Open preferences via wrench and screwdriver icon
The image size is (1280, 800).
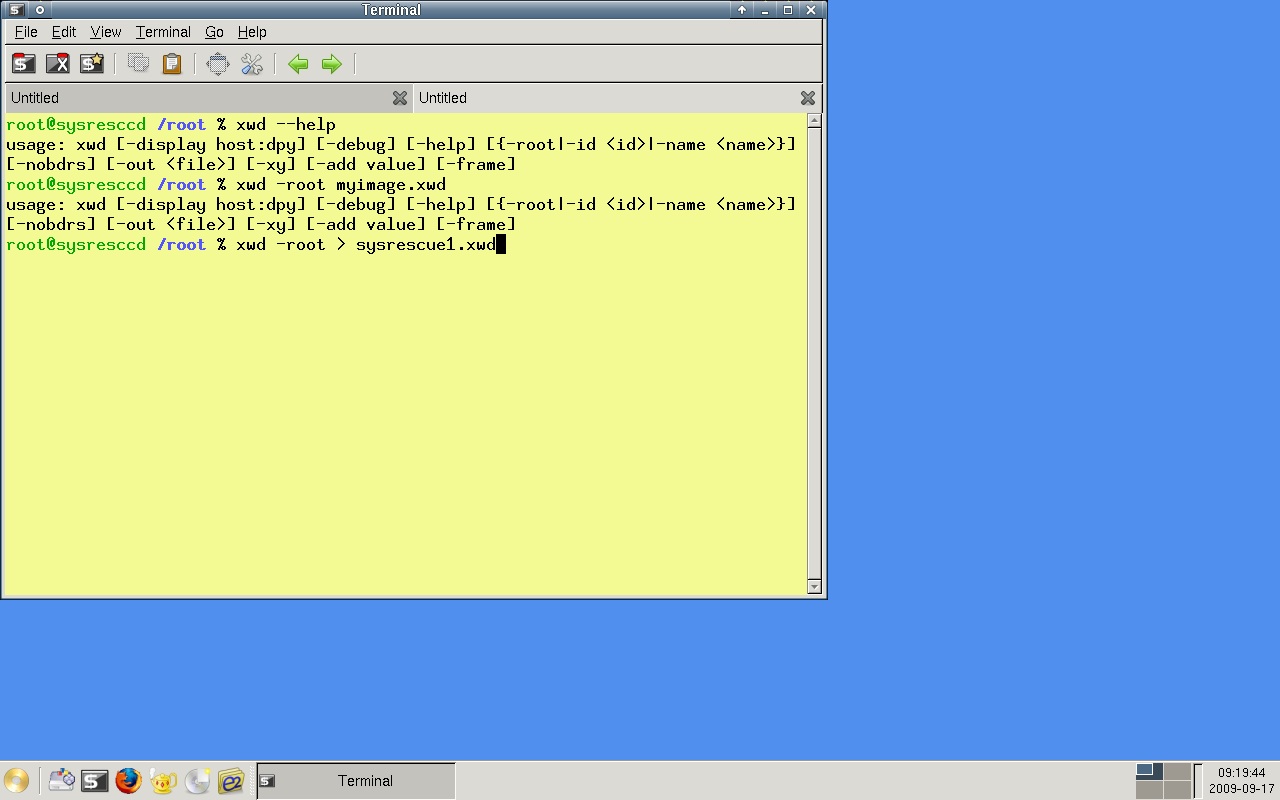pos(251,64)
